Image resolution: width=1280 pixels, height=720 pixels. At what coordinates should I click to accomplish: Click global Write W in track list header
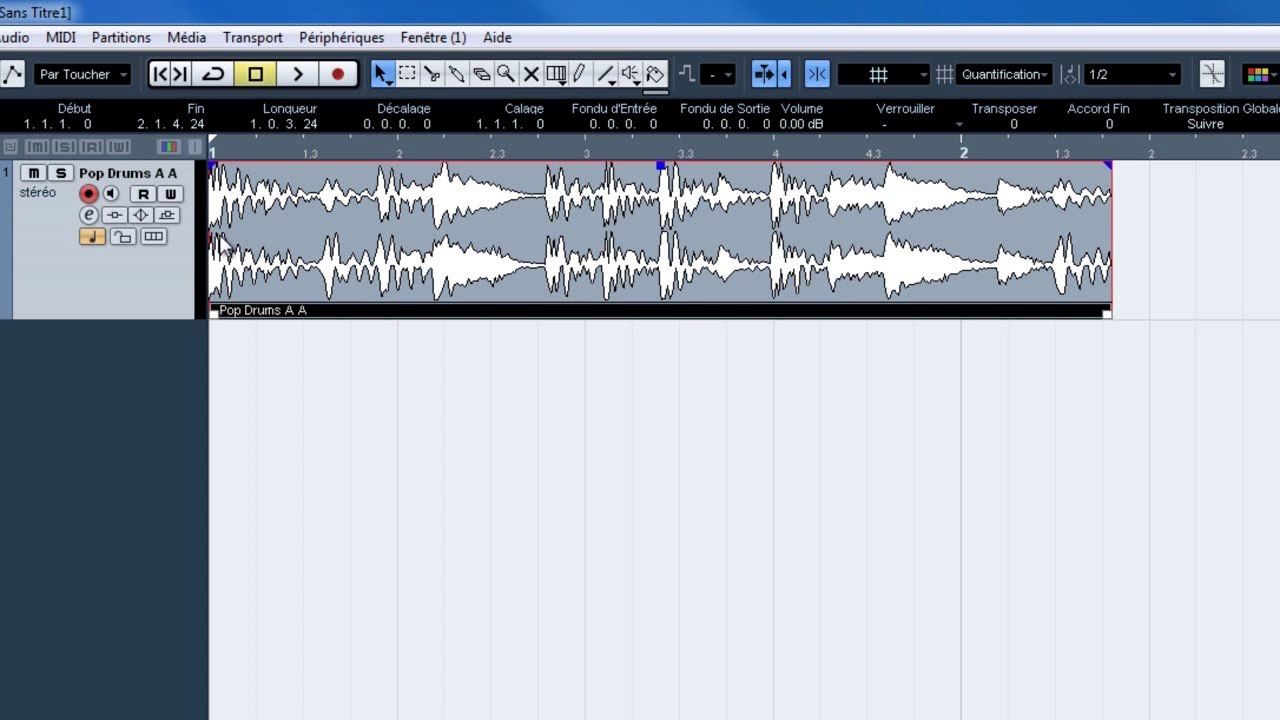[x=119, y=147]
